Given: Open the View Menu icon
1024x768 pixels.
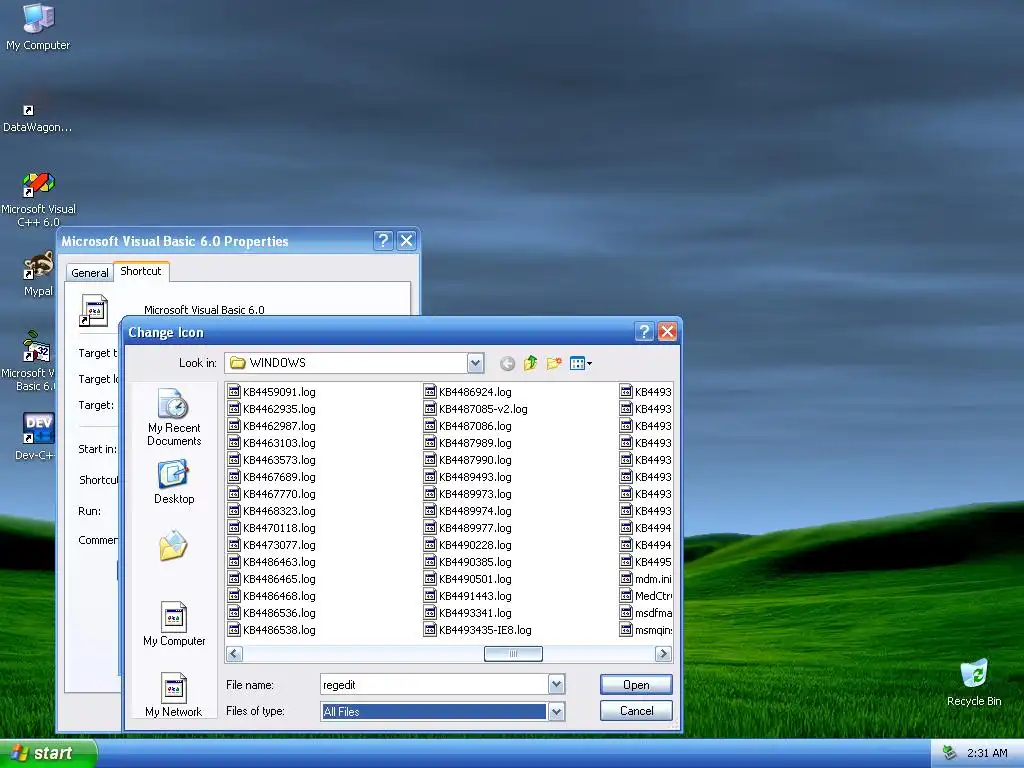Looking at the screenshot, I should click(x=581, y=363).
